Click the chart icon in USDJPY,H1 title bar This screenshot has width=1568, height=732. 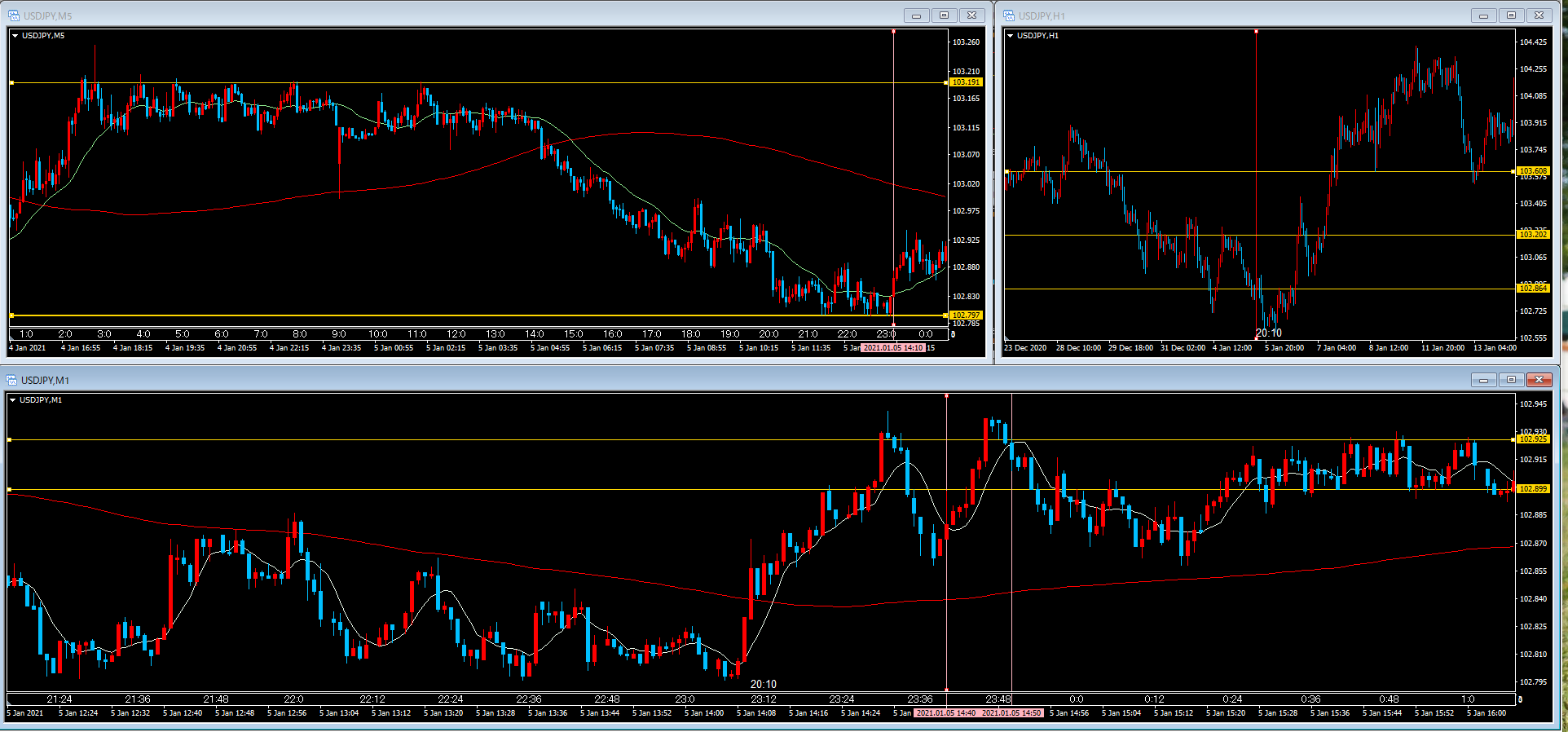tap(1009, 15)
